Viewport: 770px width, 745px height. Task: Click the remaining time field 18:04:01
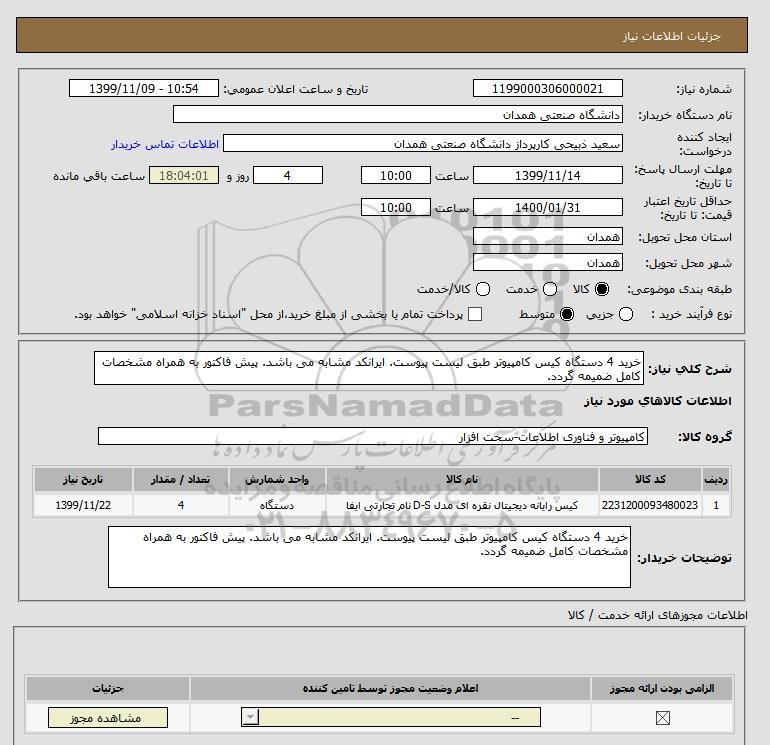click(184, 175)
